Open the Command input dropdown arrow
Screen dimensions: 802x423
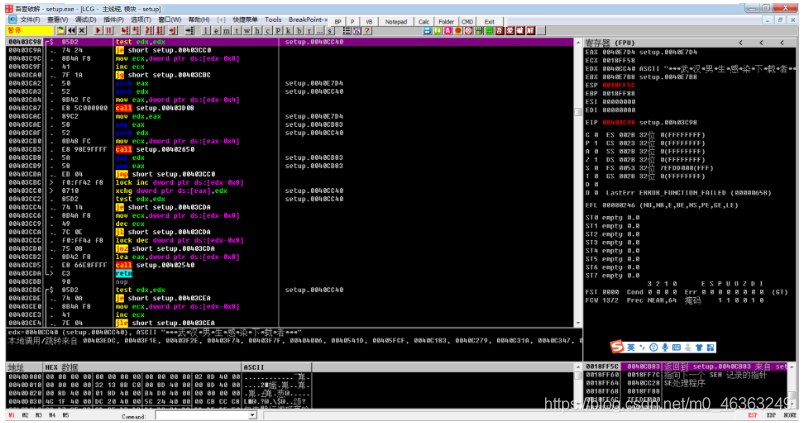click(252, 415)
